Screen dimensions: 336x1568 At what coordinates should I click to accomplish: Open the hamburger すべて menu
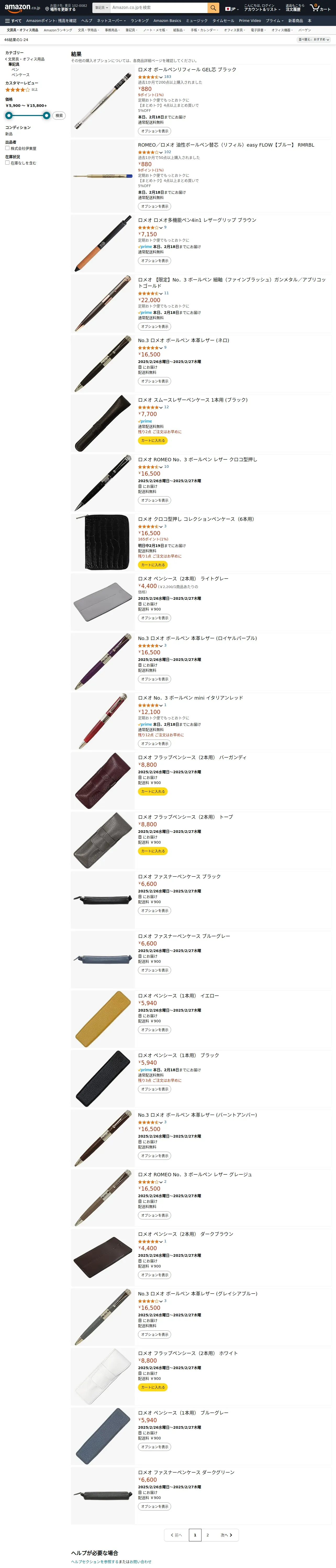click(x=13, y=21)
